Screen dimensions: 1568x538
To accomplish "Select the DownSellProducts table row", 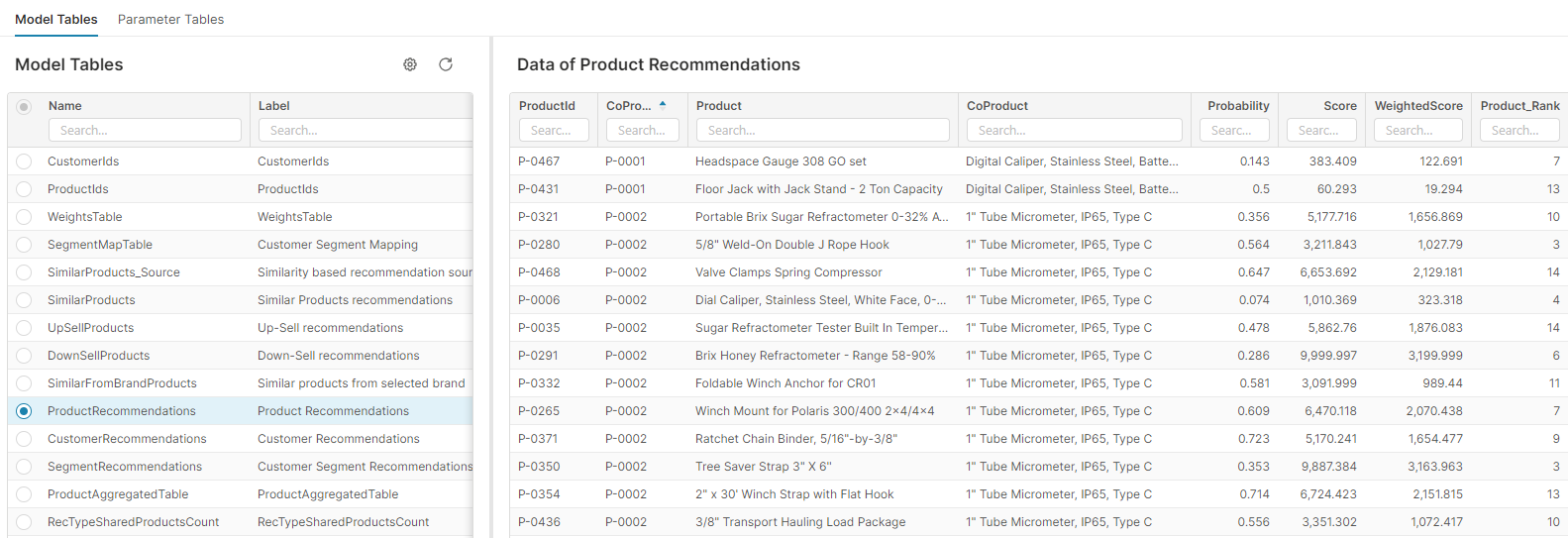I will pos(99,356).
